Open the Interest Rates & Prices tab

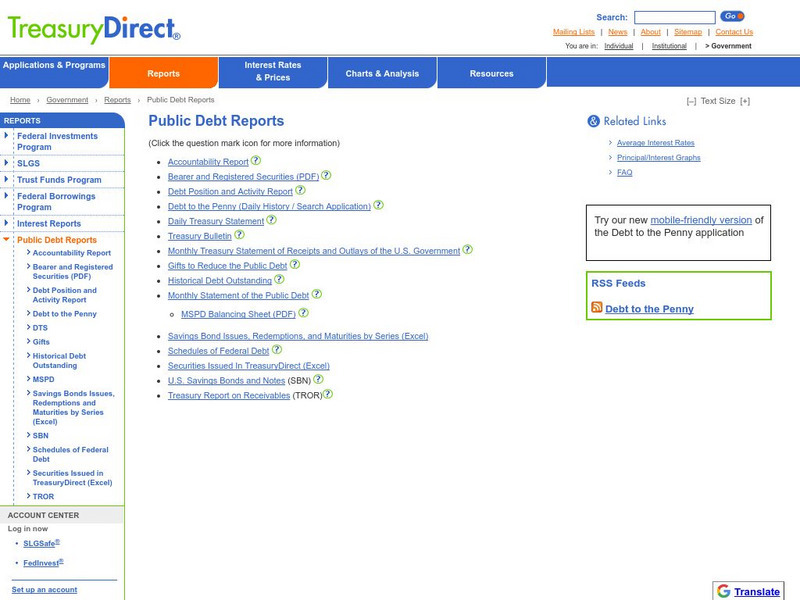coord(274,72)
